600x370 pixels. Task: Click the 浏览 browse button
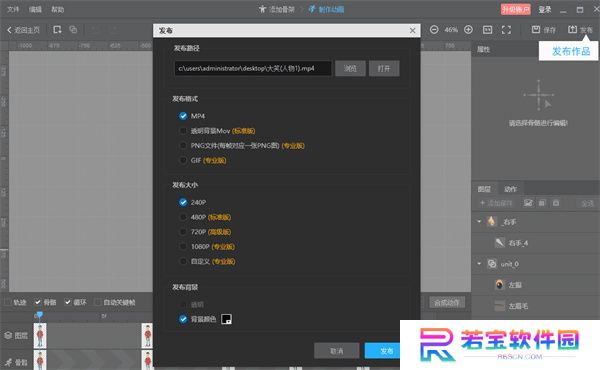click(350, 68)
